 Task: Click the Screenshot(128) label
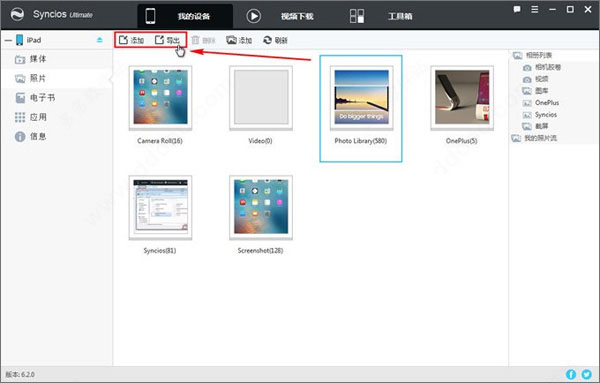261,251
